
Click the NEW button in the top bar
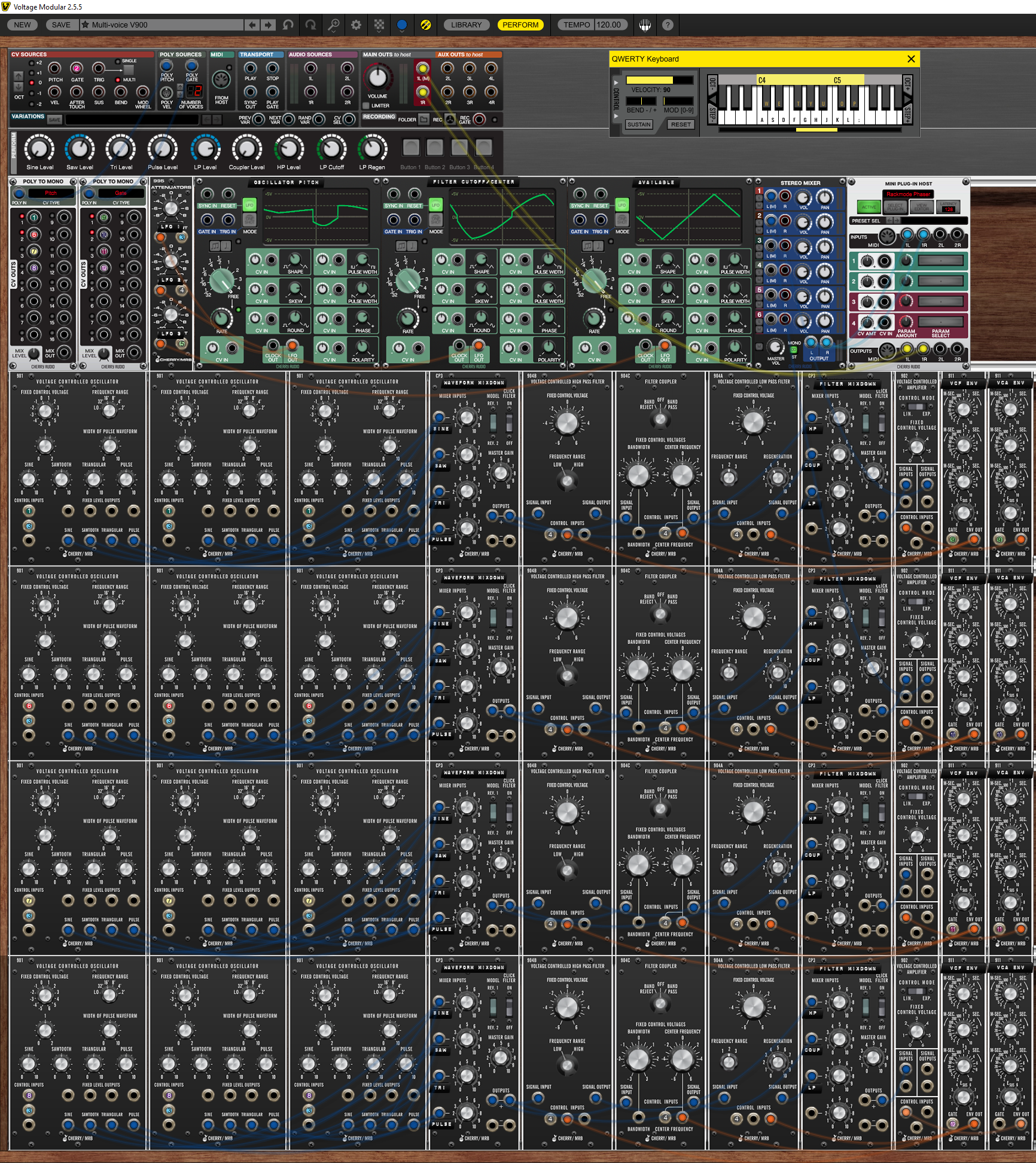click(x=22, y=25)
